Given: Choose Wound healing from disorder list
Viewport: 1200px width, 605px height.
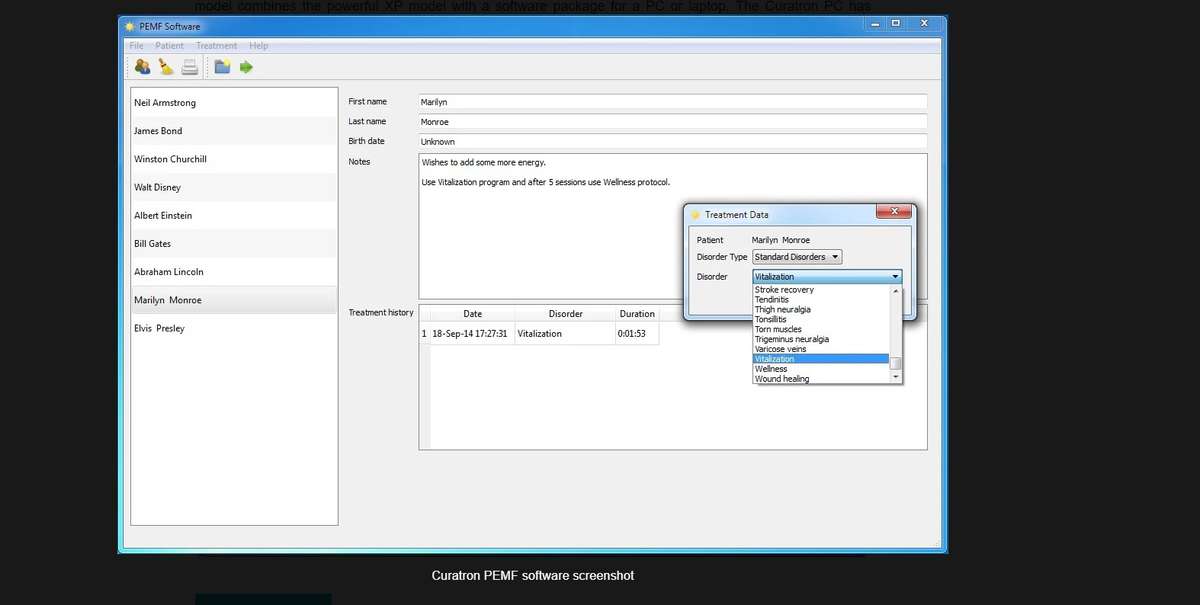Looking at the screenshot, I should click(820, 379).
